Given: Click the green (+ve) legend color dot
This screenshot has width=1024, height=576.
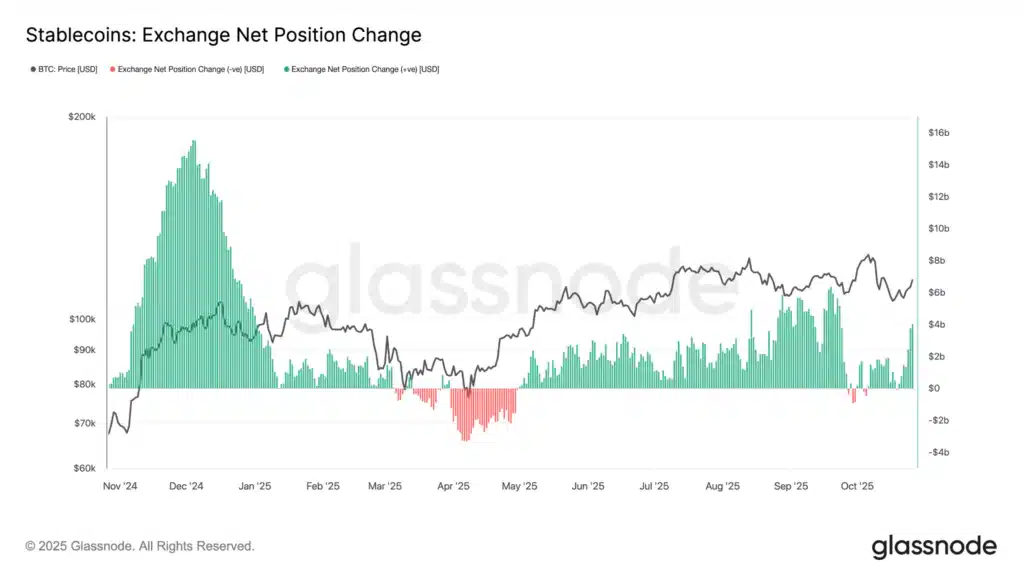Looking at the screenshot, I should pos(287,69).
